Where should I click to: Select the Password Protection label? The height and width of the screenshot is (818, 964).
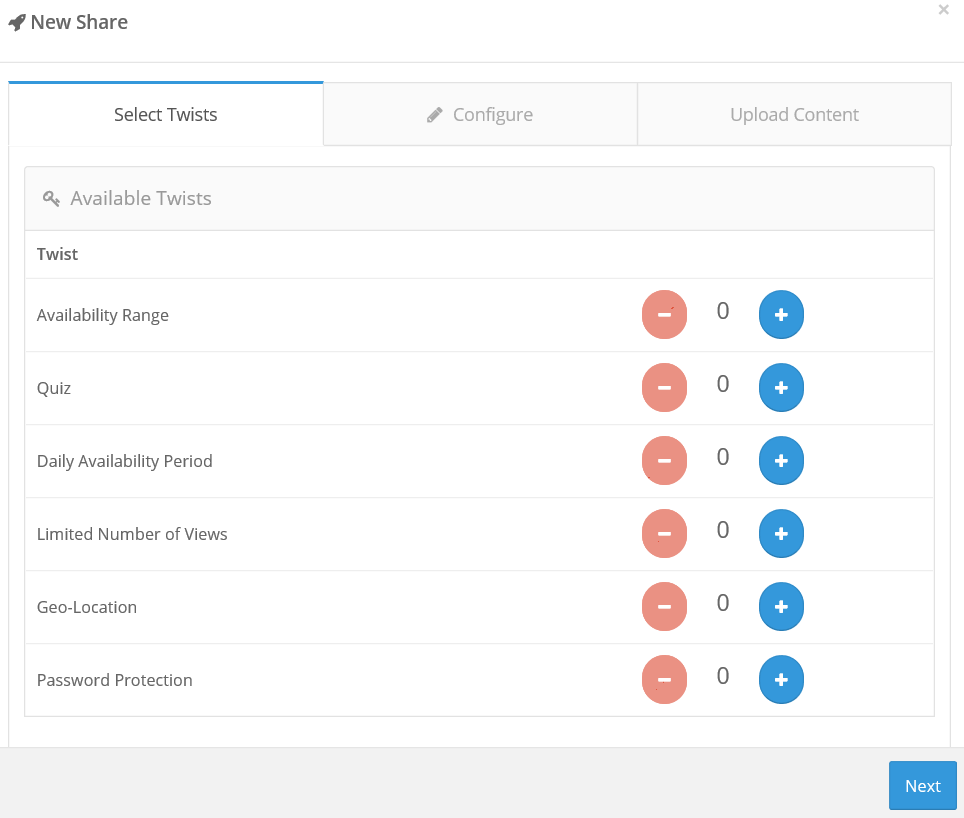[114, 680]
